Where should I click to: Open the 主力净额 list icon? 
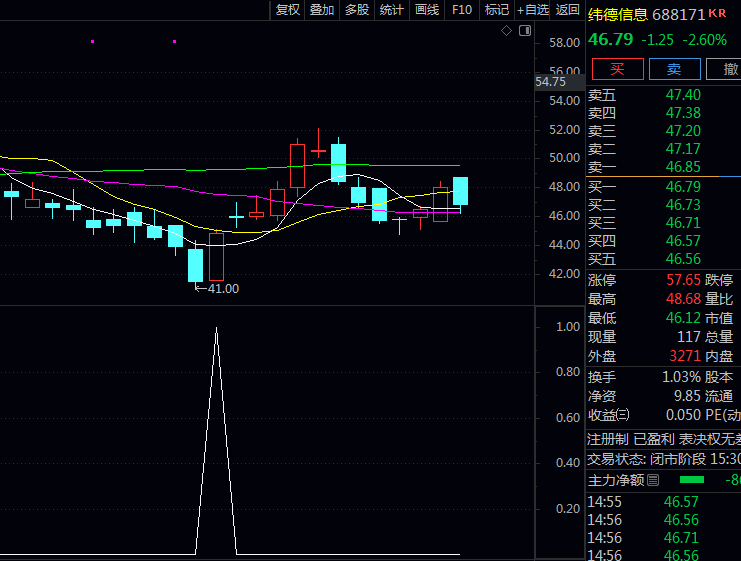point(654,481)
